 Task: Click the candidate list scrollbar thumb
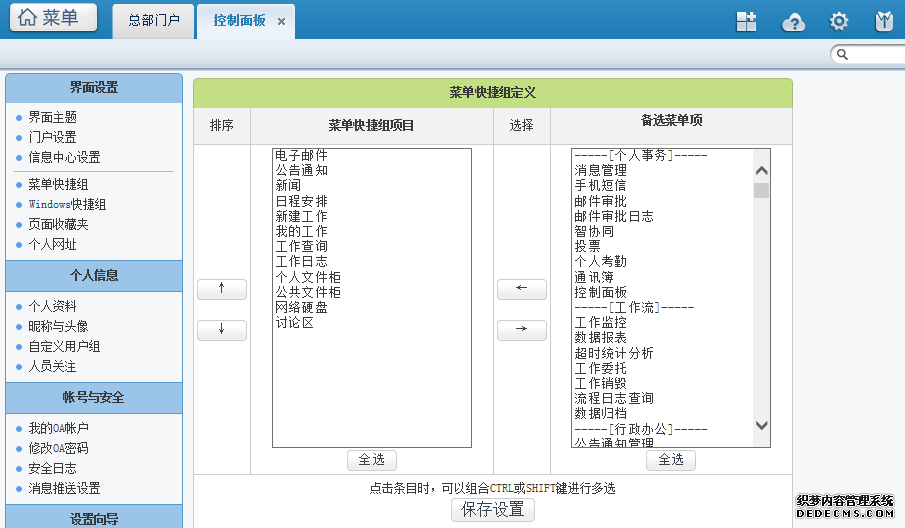[x=762, y=190]
